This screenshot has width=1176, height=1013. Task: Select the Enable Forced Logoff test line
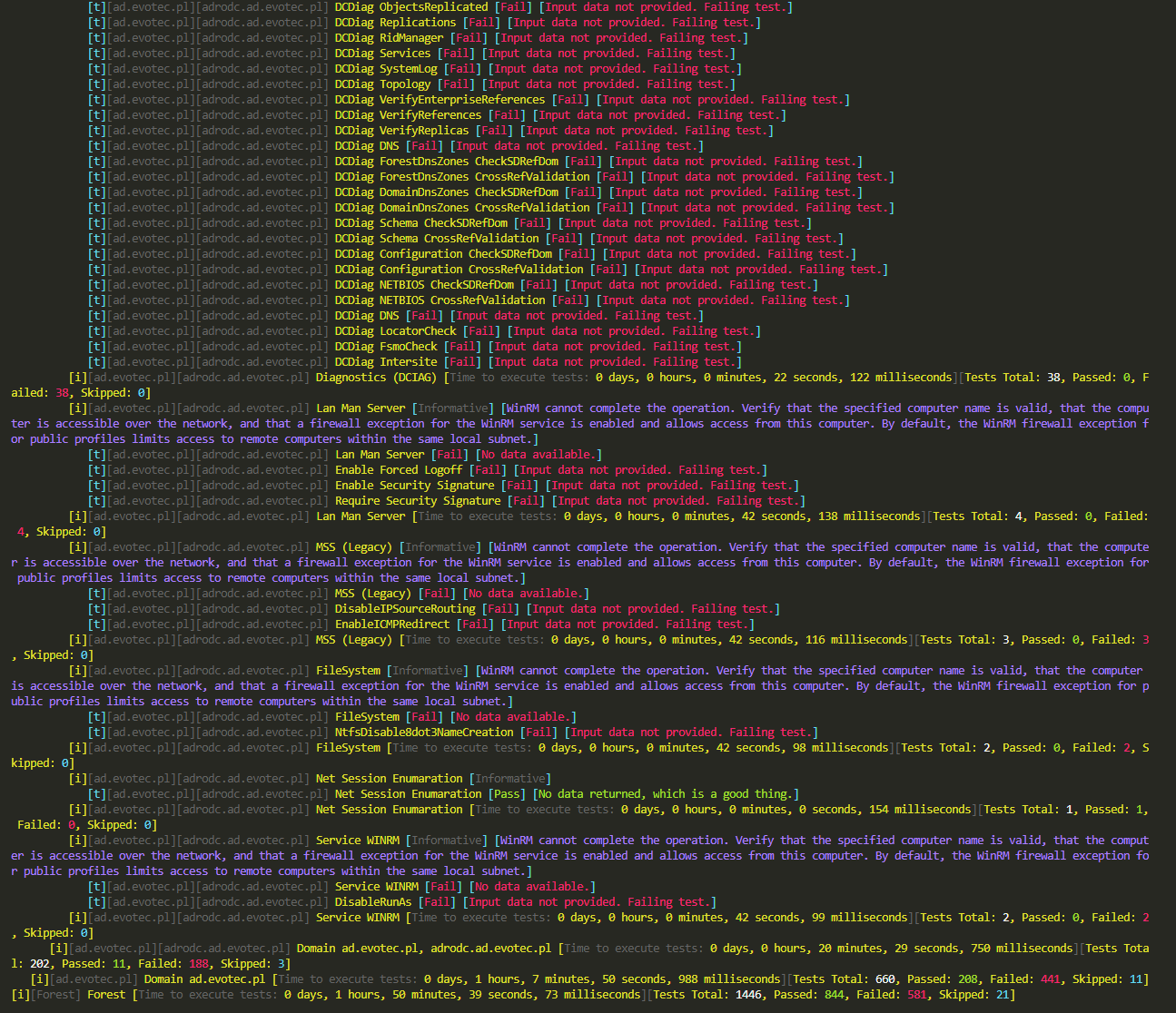point(399,470)
